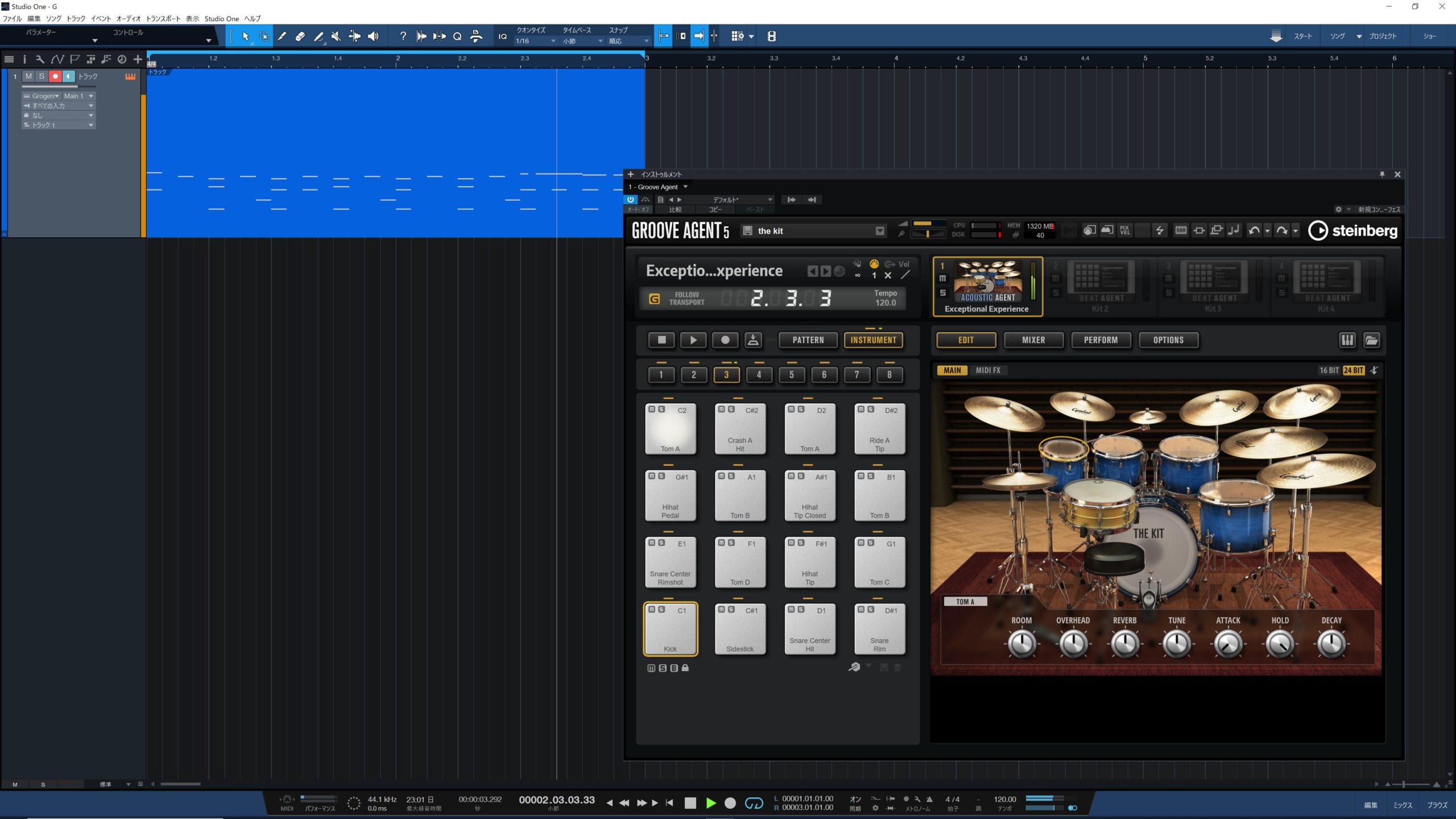This screenshot has height=819, width=1456.
Task: Toggle monitor on track 1
Action: tap(69, 76)
